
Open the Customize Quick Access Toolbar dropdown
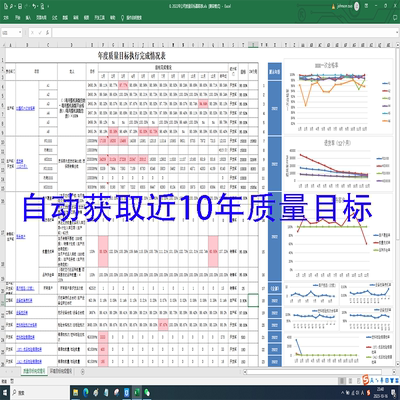48,6
